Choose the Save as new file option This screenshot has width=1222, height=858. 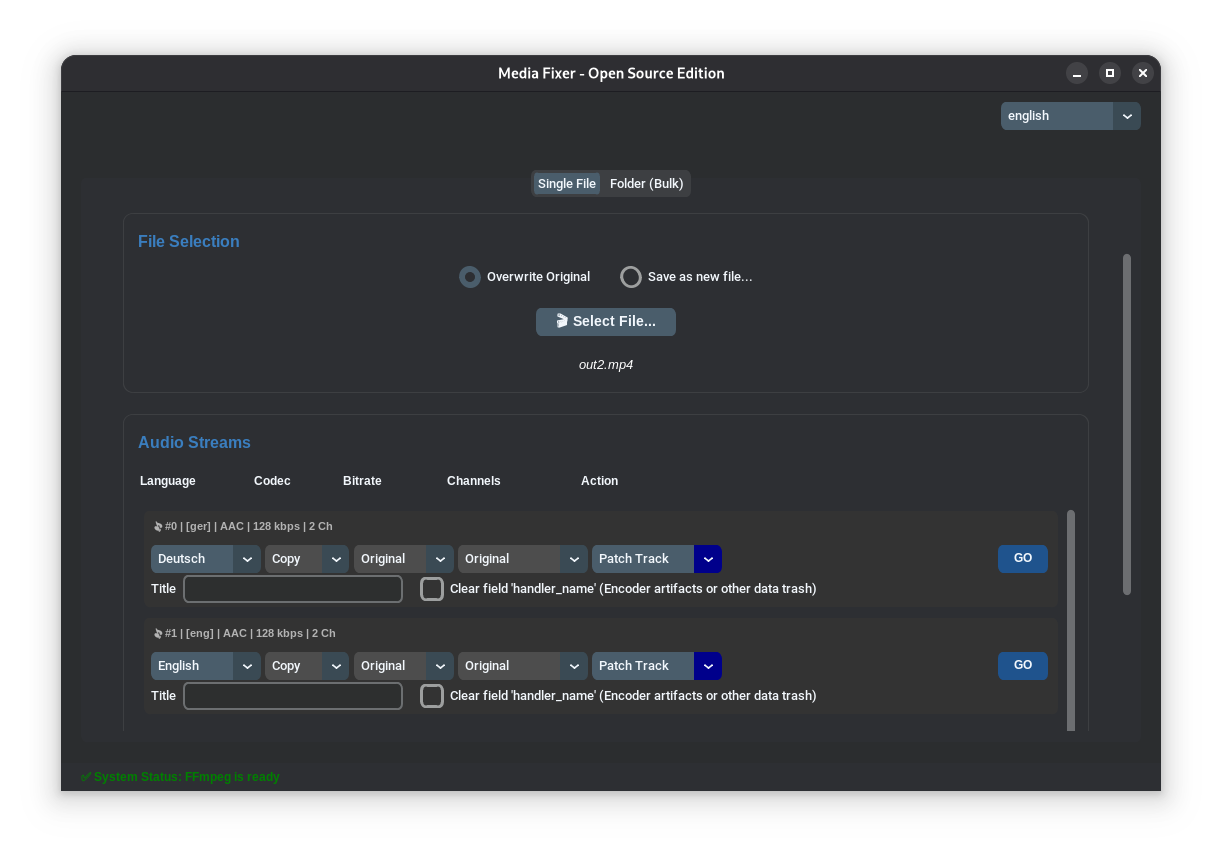[631, 277]
